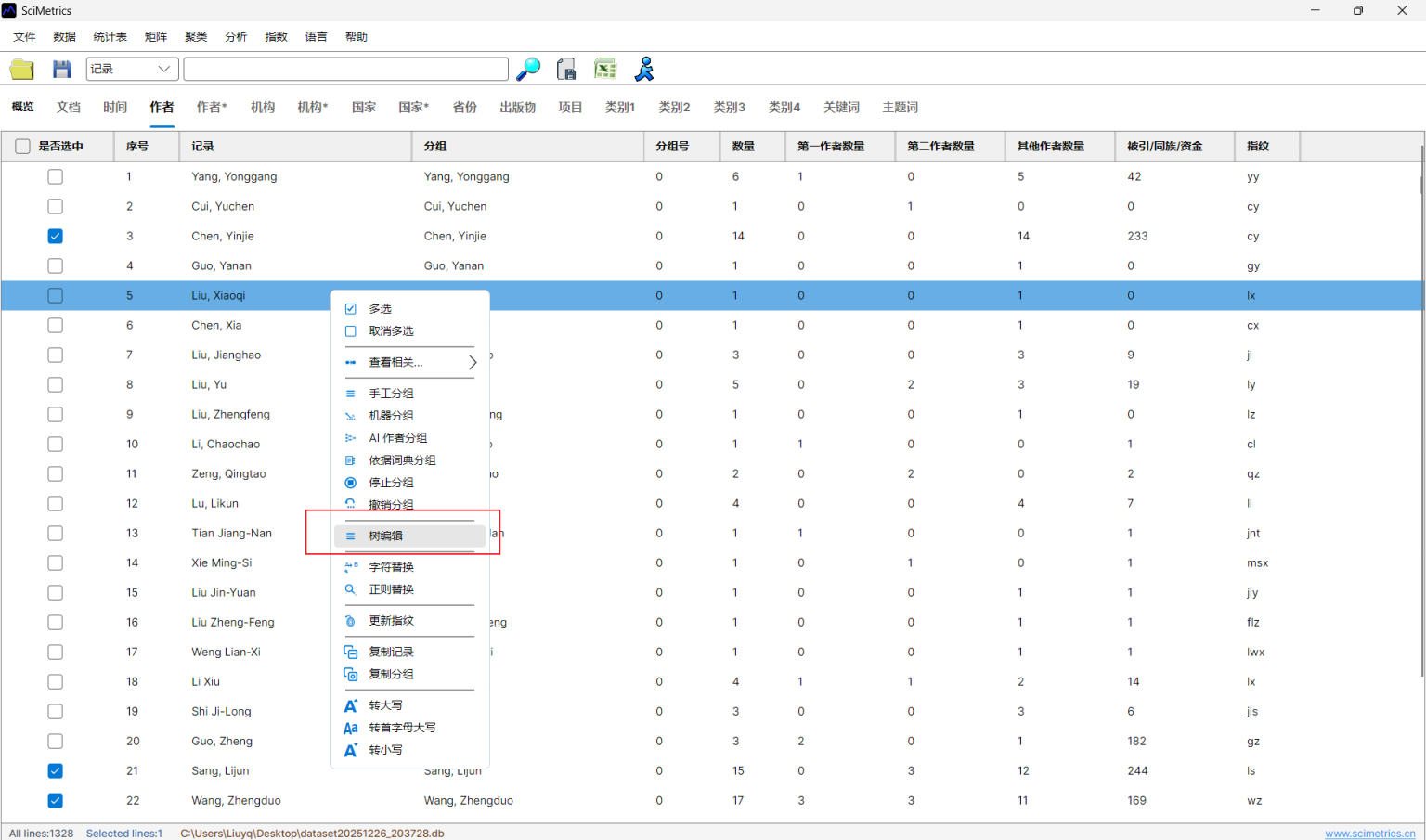Viewport: 1426px width, 840px height.
Task: Click the save-to-database icon beside the magnifier
Action: pyautogui.click(x=566, y=69)
